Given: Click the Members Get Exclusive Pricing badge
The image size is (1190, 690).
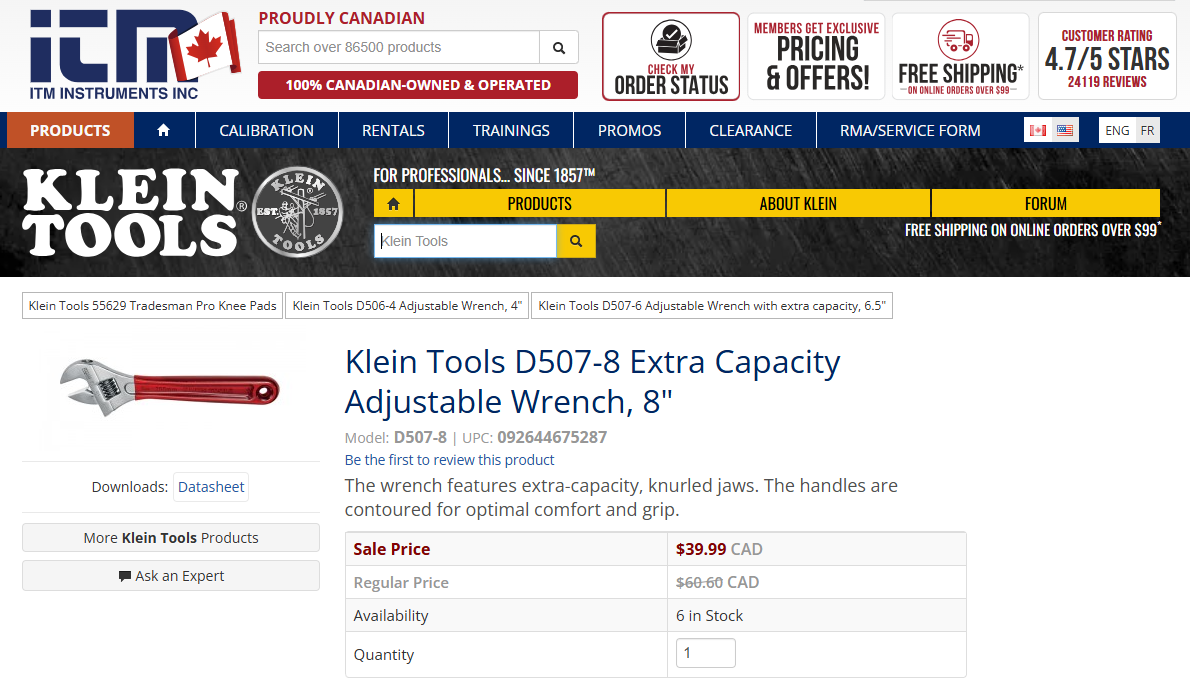Looking at the screenshot, I should 815,55.
